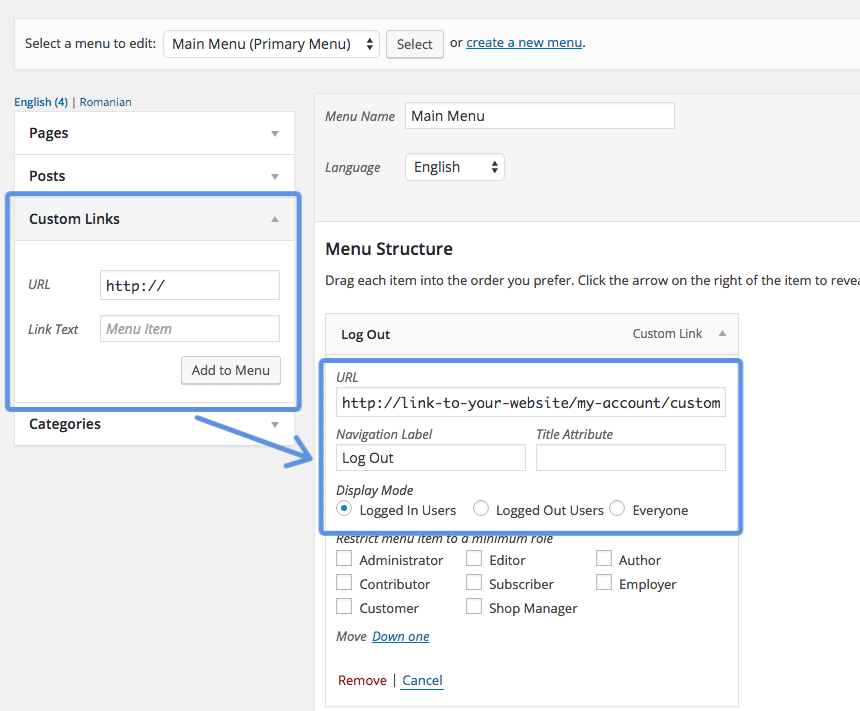
Task: Expand the Categories panel
Action: pos(275,424)
